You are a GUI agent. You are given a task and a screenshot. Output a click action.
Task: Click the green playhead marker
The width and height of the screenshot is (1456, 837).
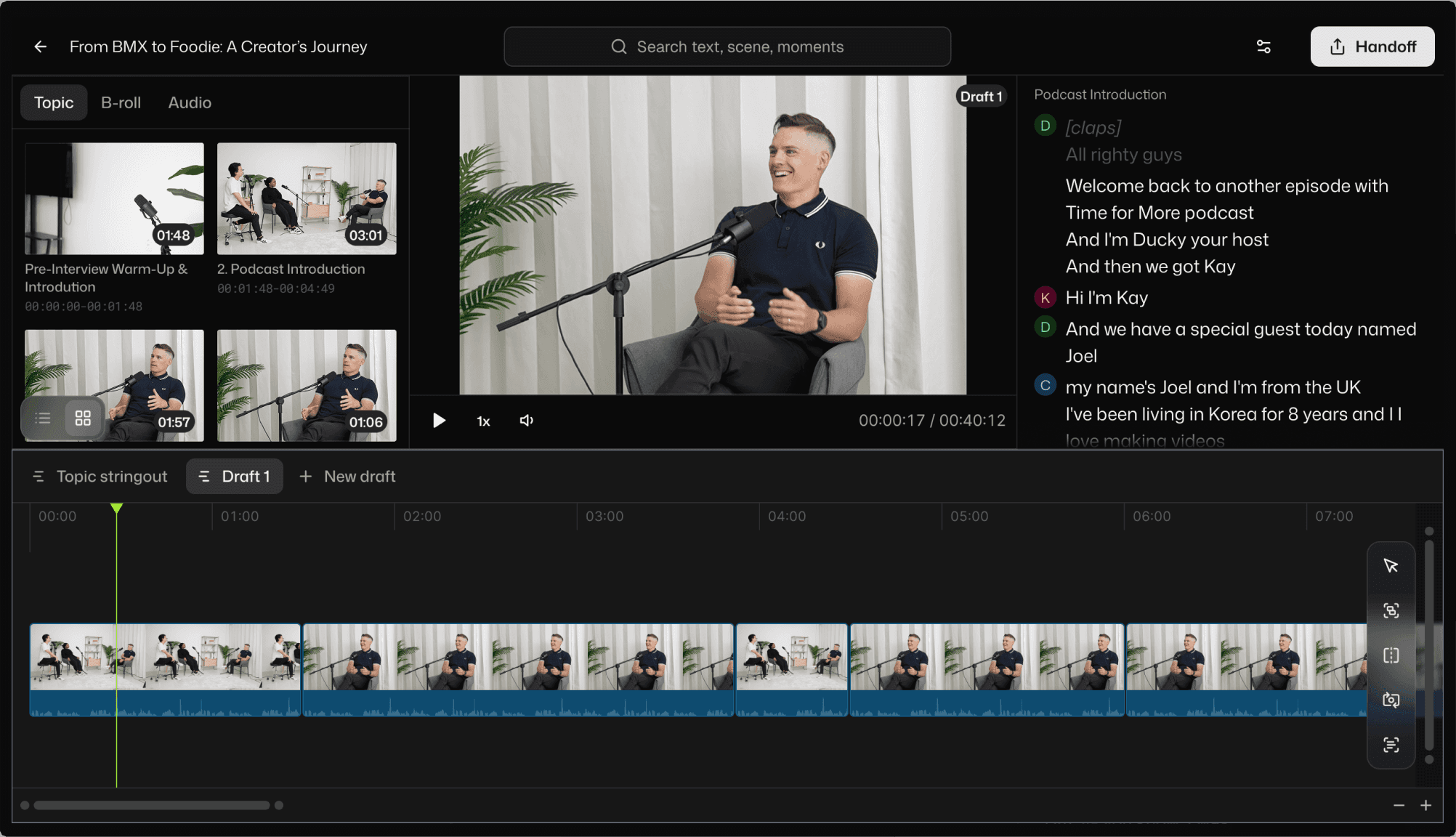click(116, 508)
